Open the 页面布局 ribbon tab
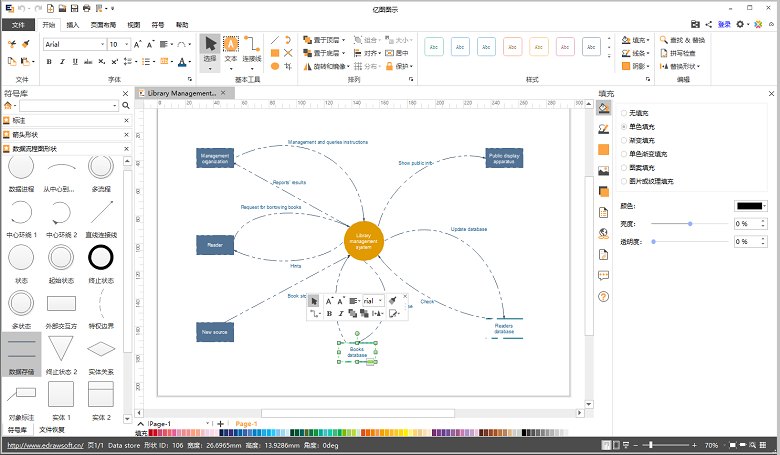The width and height of the screenshot is (780, 455). click(x=104, y=23)
